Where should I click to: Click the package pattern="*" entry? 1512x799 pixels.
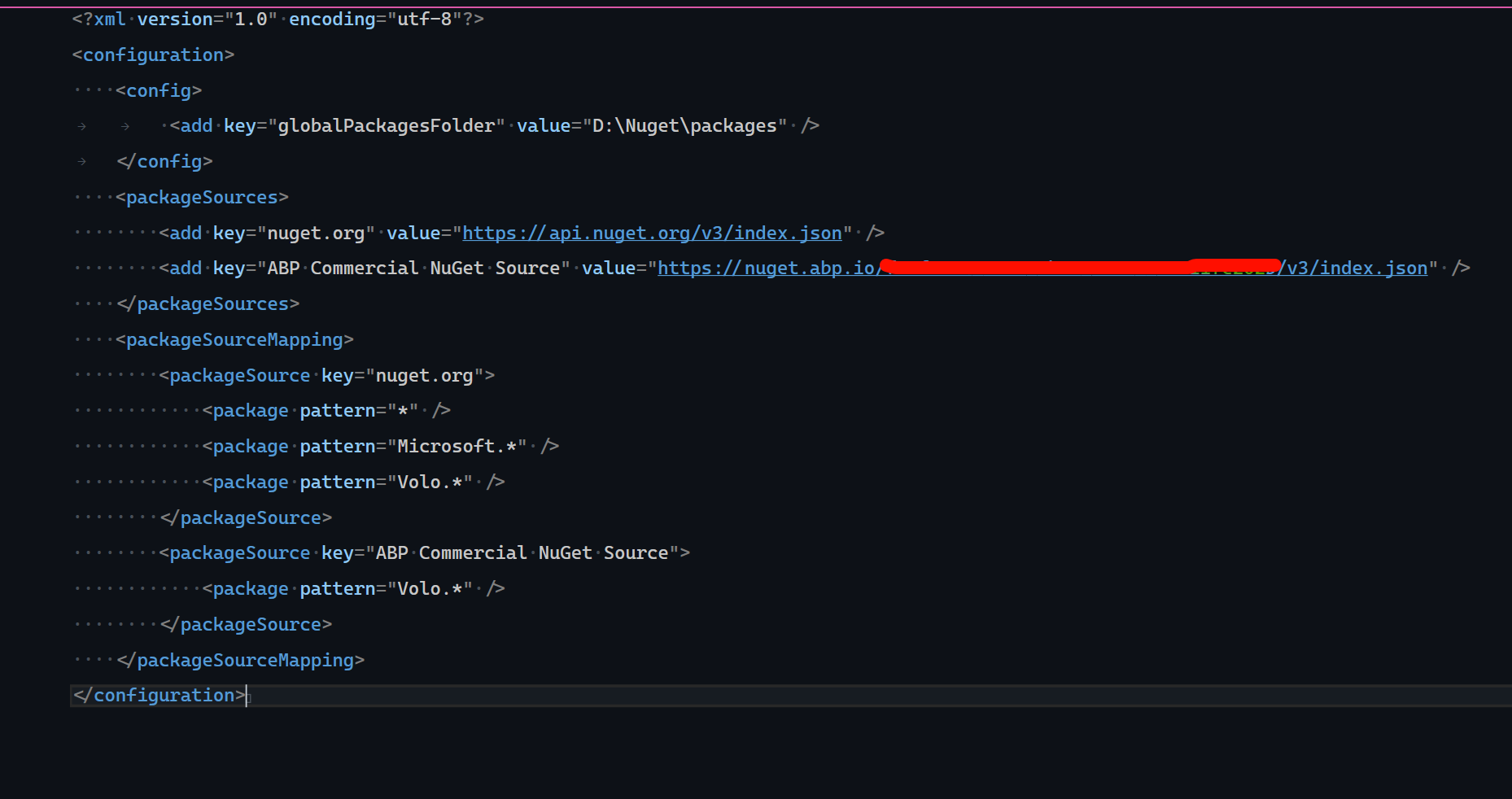(326, 411)
